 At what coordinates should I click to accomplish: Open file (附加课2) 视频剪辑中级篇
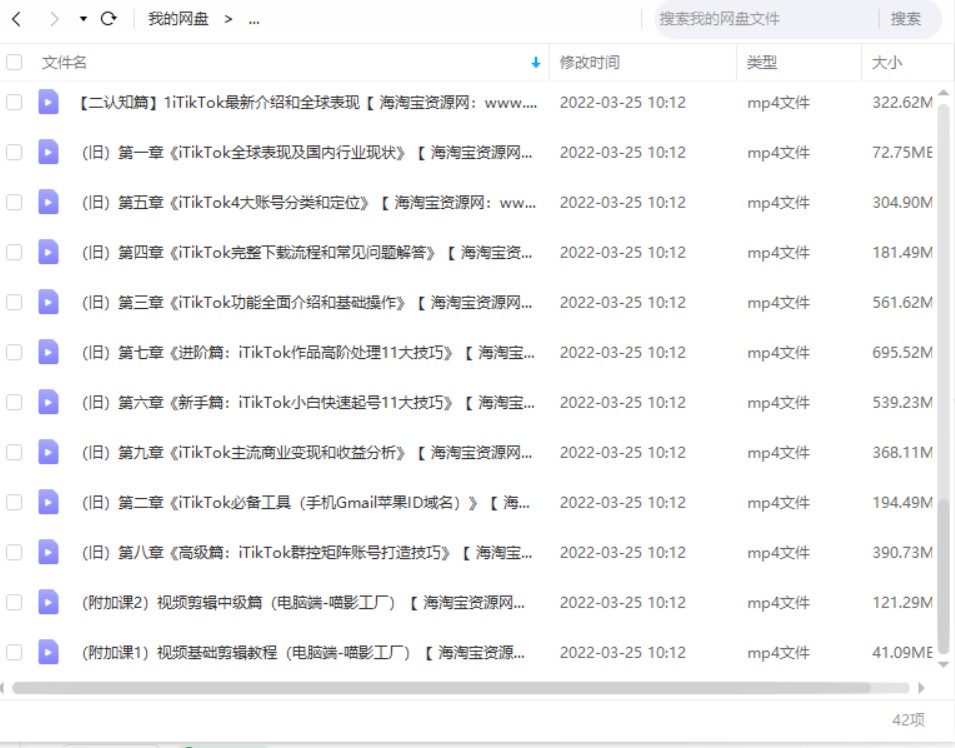(303, 602)
